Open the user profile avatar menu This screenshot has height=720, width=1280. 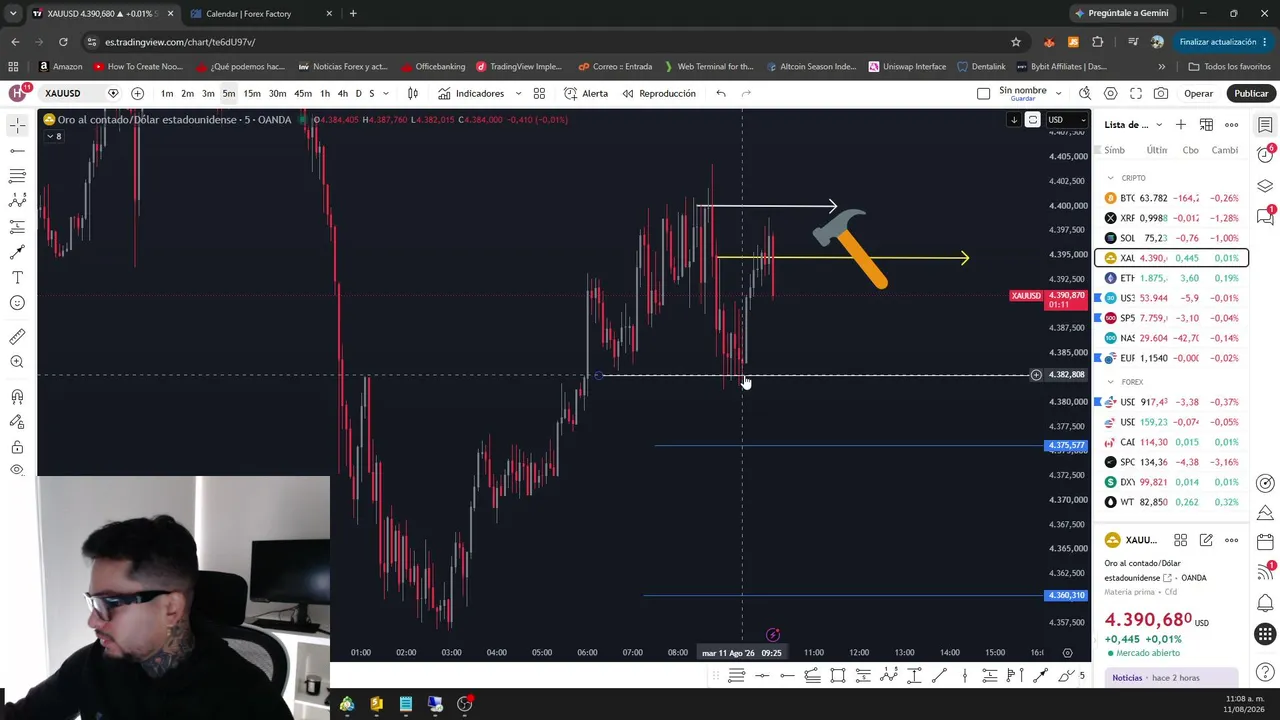[18, 93]
